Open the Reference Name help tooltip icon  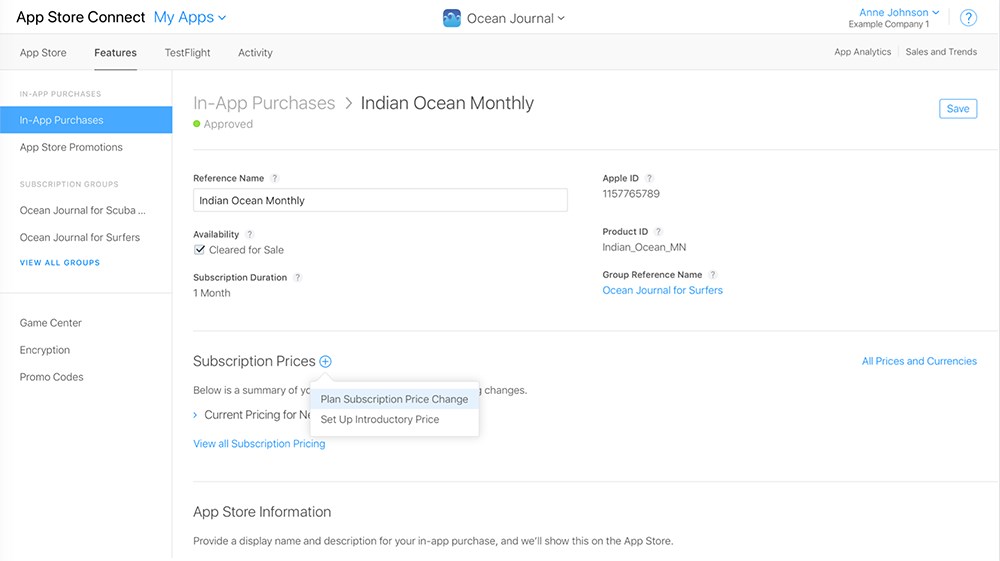tap(274, 178)
